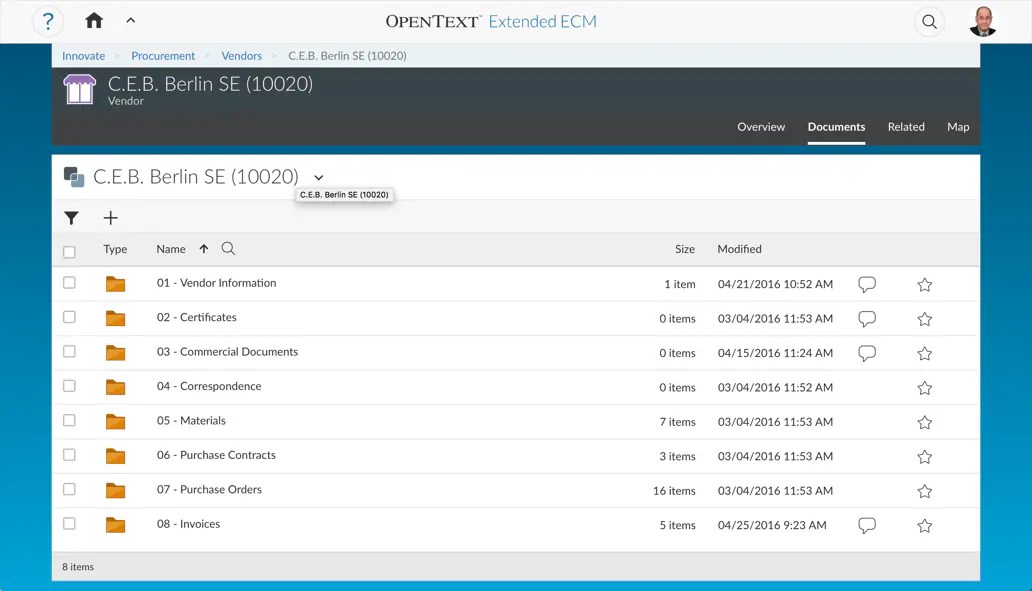This screenshot has width=1032, height=591.
Task: Collapse the header with the chevron near home
Action: click(x=130, y=18)
